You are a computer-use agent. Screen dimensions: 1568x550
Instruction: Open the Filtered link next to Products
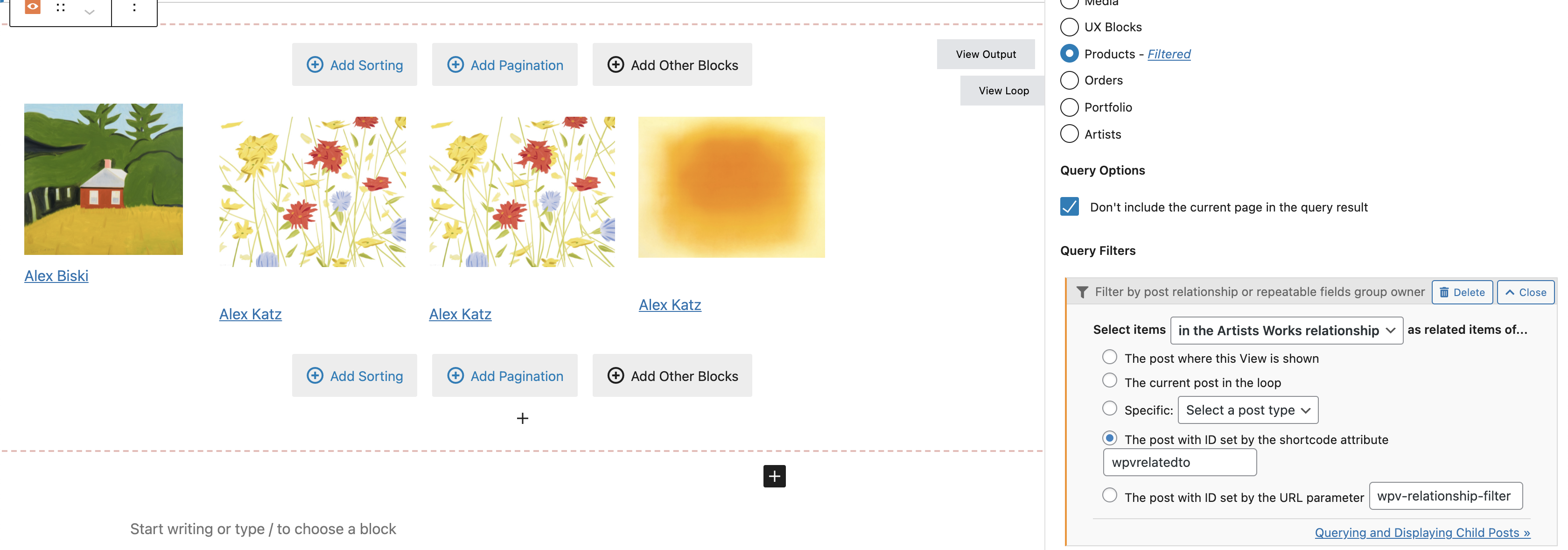pos(1169,54)
